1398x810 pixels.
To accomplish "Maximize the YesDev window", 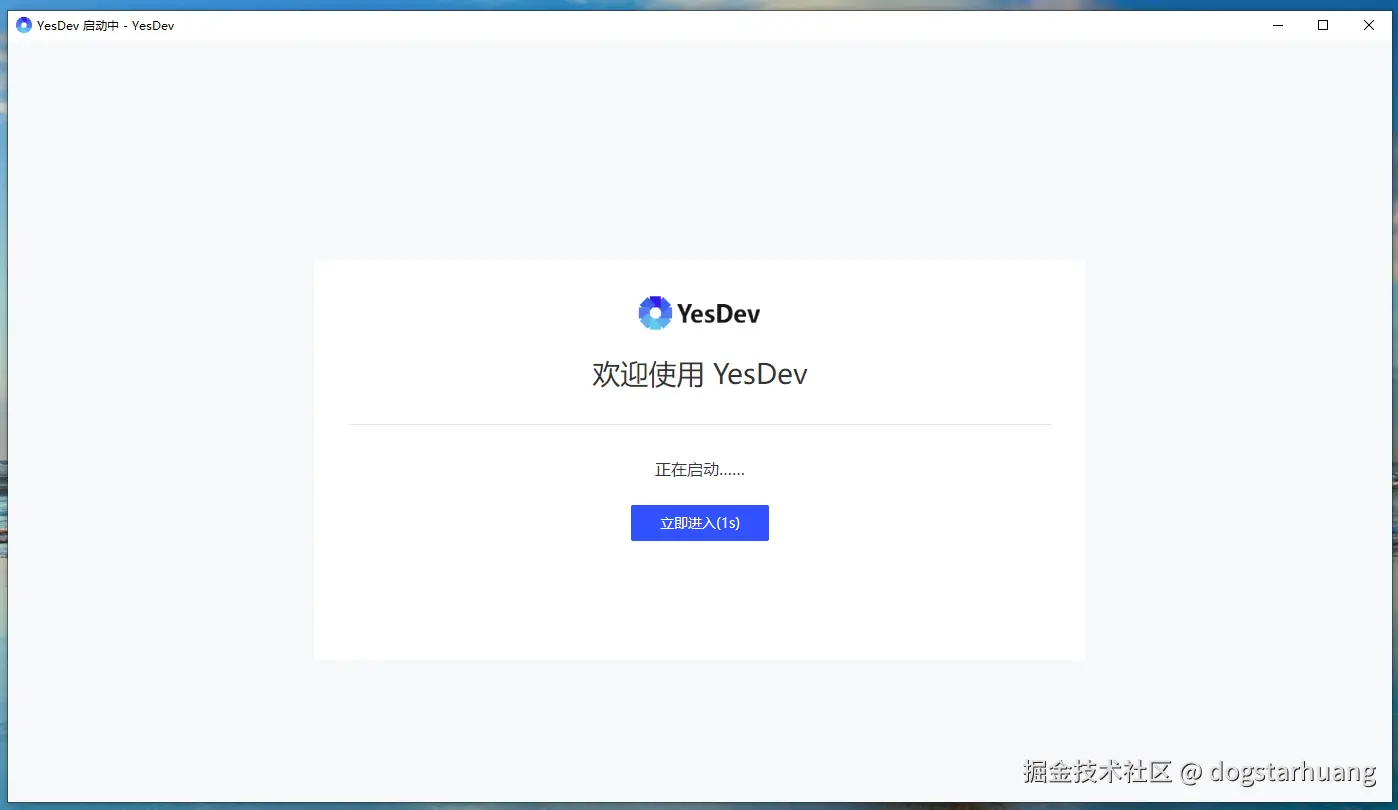I will (x=1323, y=25).
